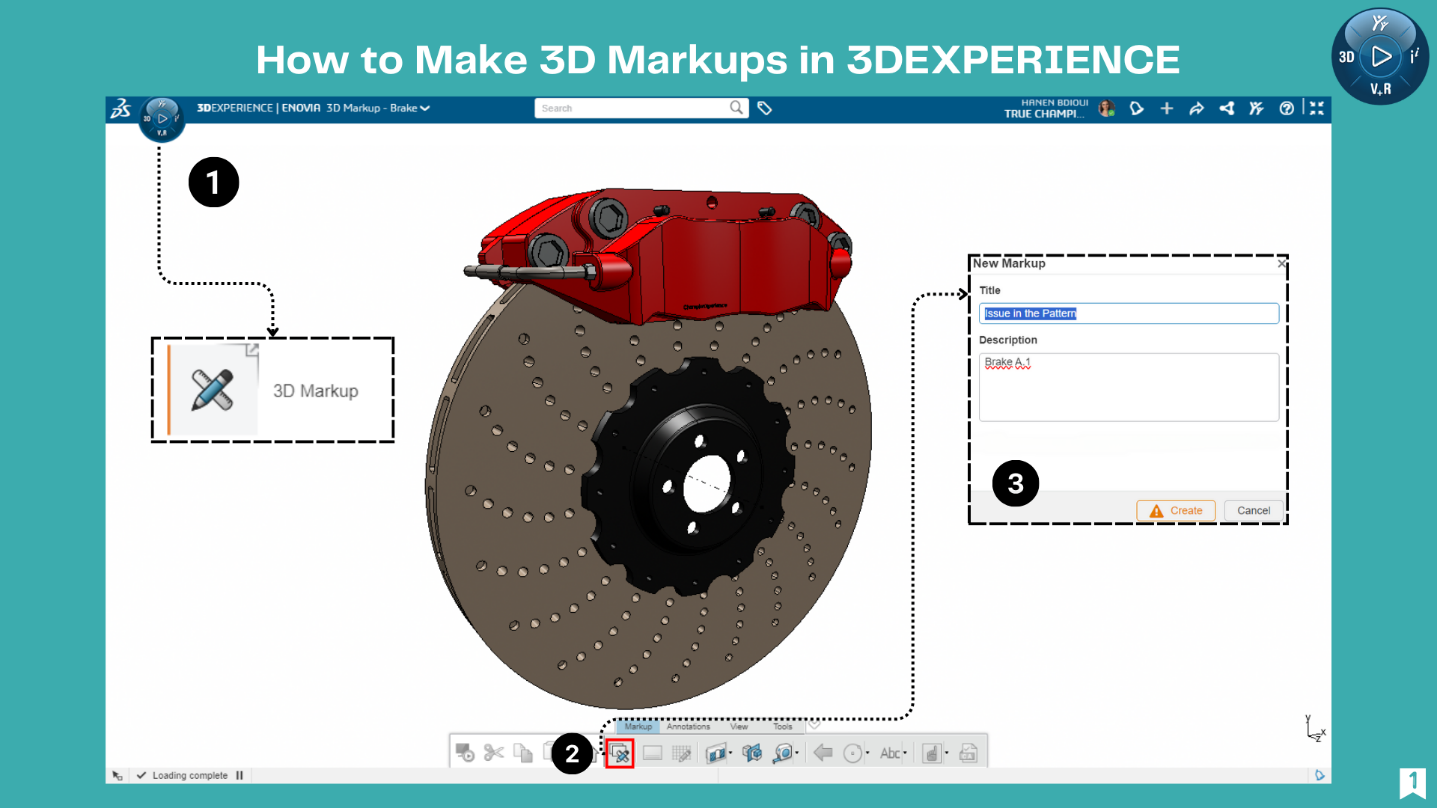Click the Title field 'Issue in the Pattern'

click(x=1129, y=313)
